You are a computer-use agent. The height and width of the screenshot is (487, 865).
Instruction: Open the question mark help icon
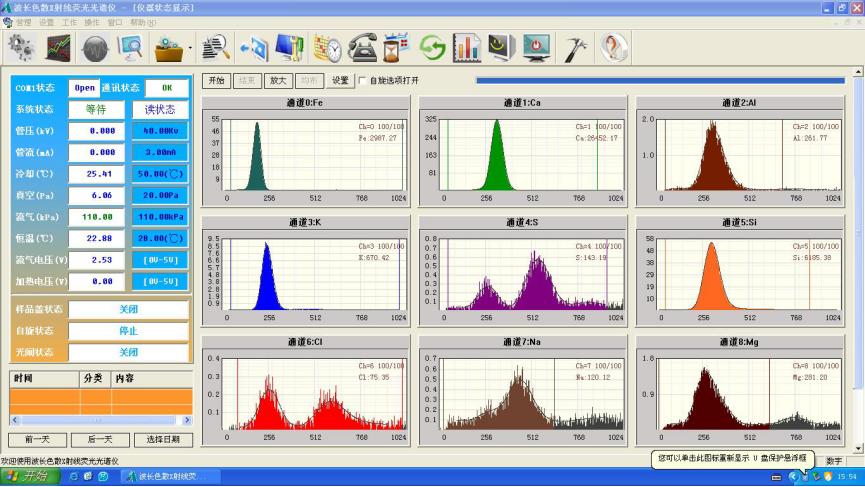(613, 47)
